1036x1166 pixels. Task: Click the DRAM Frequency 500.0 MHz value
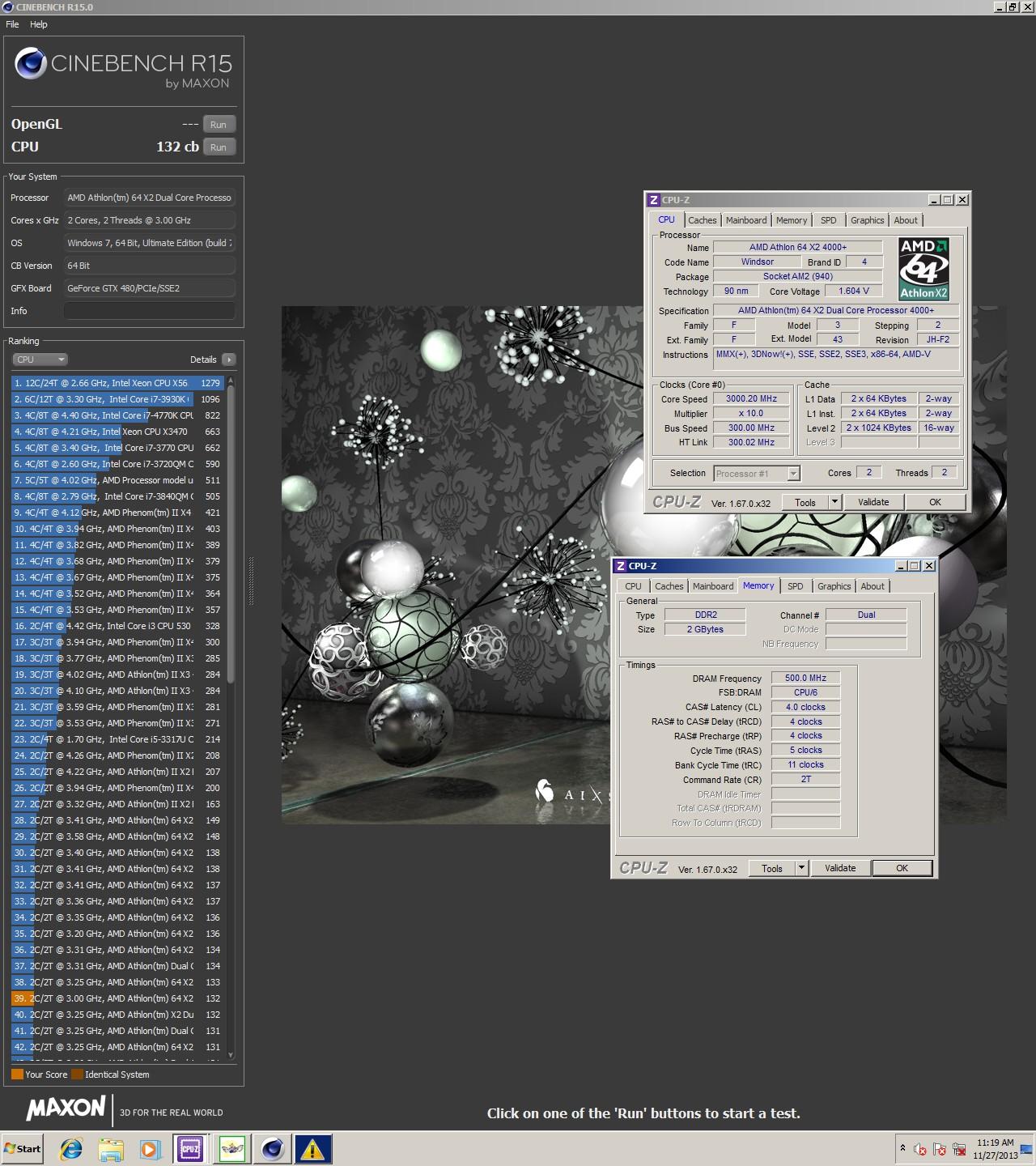(x=805, y=679)
